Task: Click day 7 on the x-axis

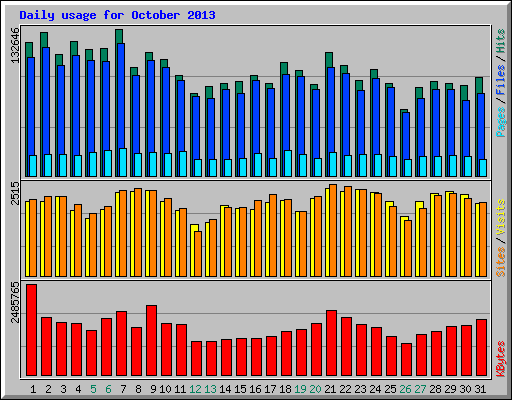Action: click(x=123, y=389)
